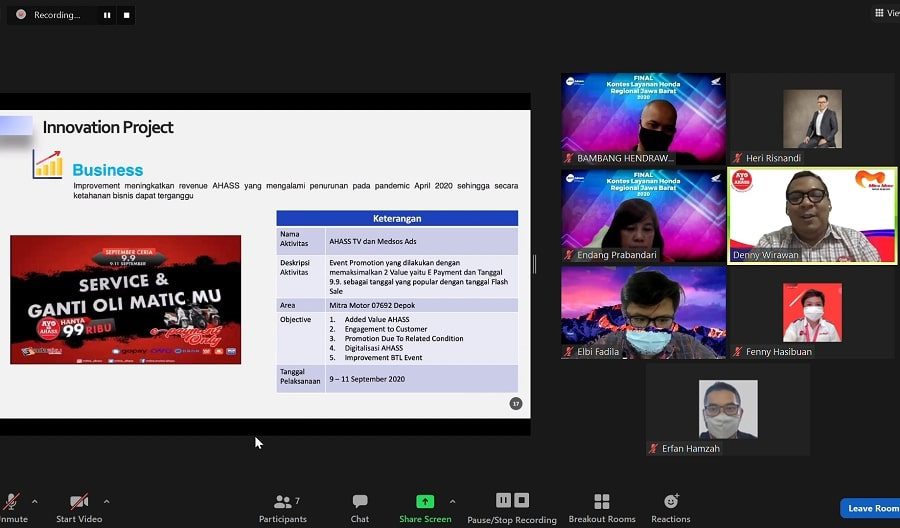Expand audio options arrow next to Unmute
Viewport: 900px width, 528px height.
34,502
